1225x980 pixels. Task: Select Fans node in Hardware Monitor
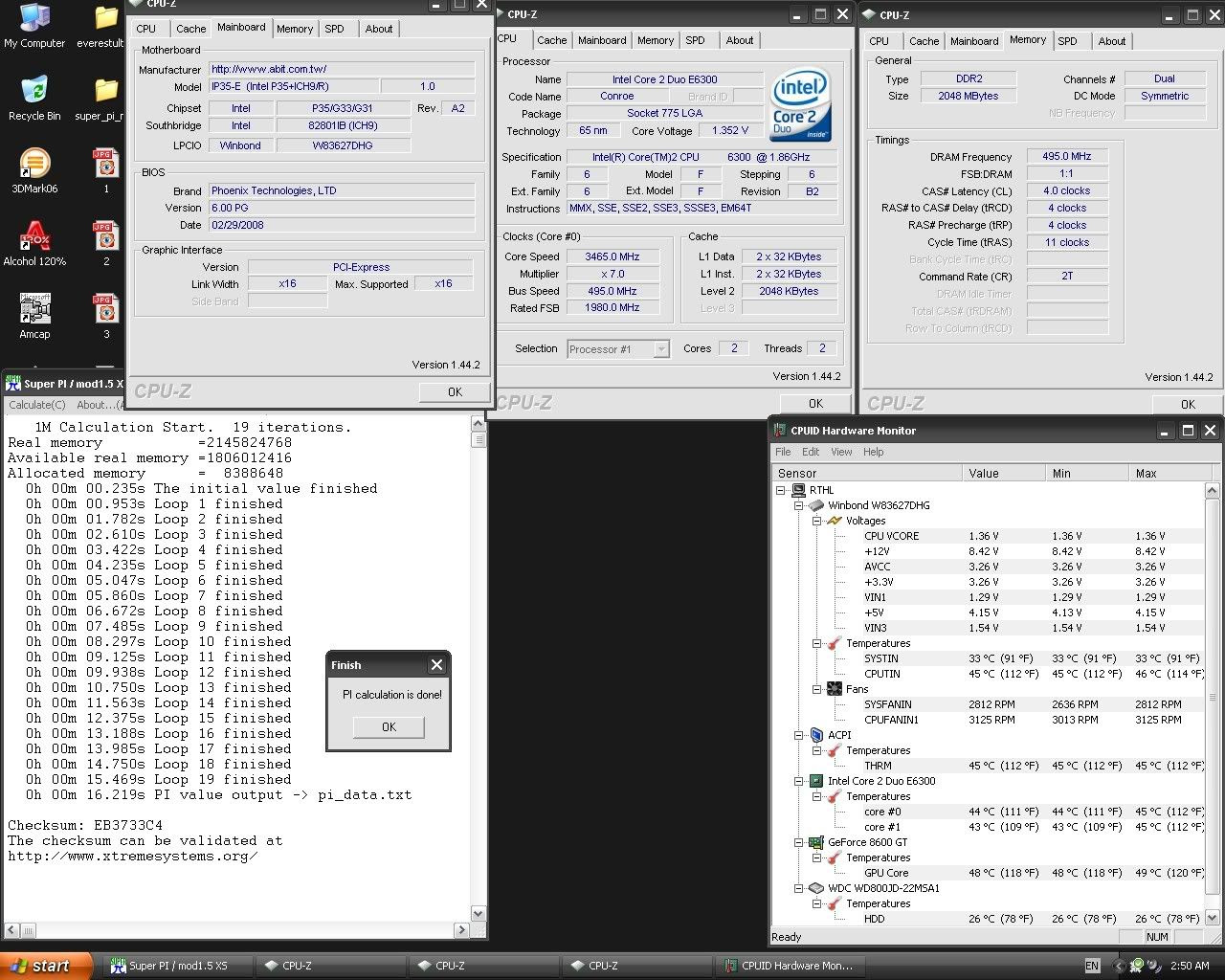(x=857, y=689)
